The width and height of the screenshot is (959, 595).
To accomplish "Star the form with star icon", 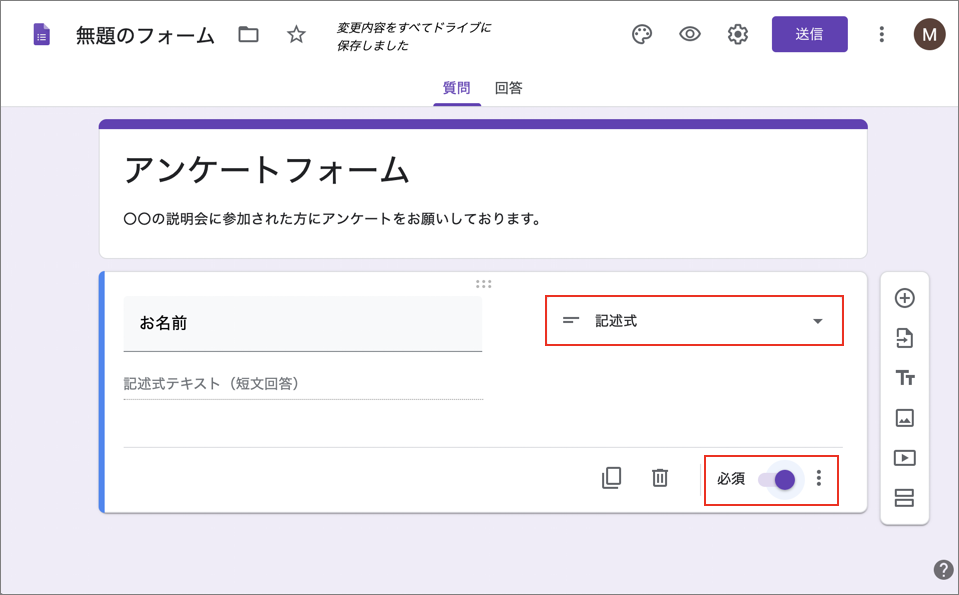I will (296, 34).
